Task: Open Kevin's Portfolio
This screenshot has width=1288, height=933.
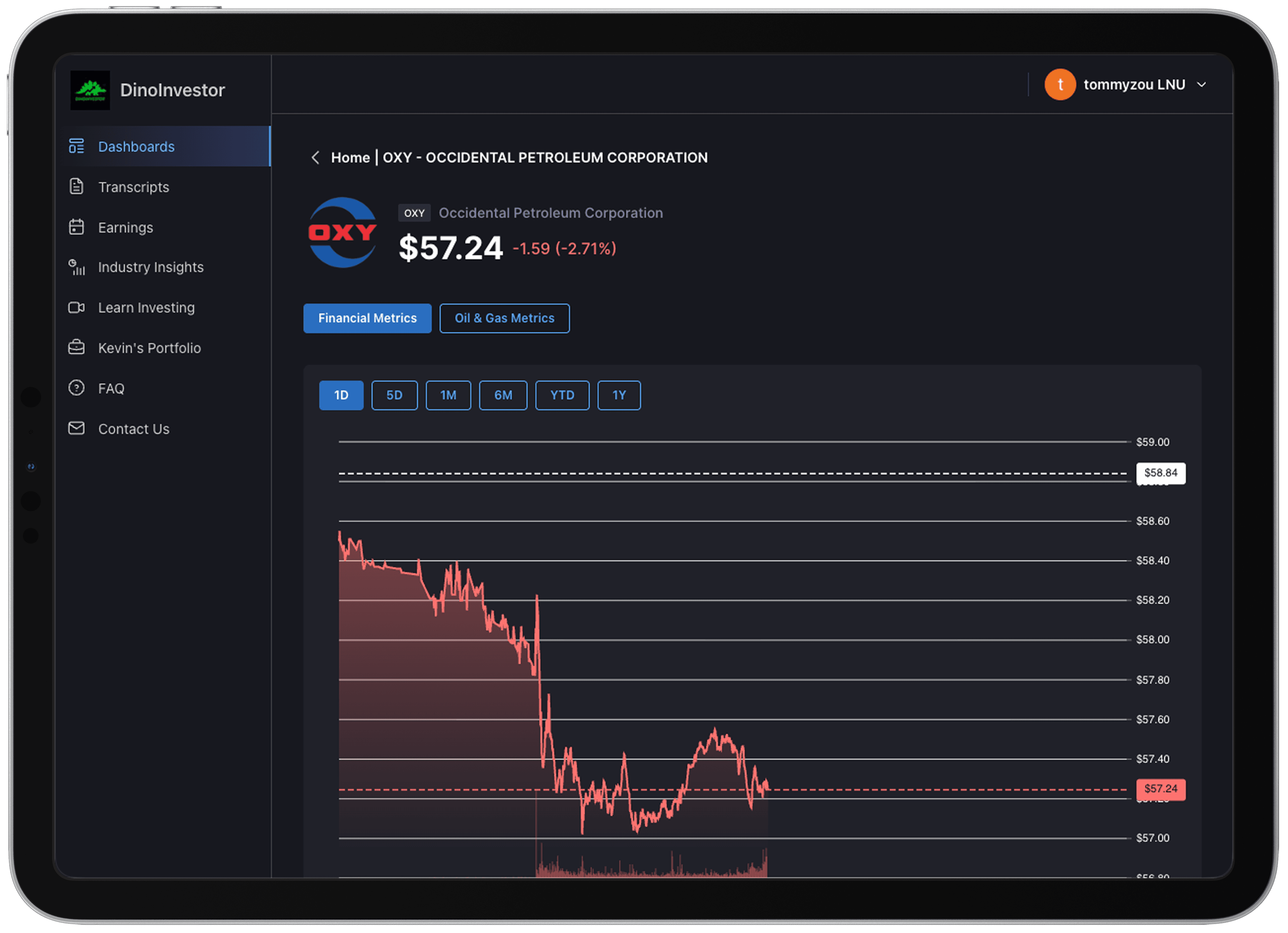Action: pos(163,348)
